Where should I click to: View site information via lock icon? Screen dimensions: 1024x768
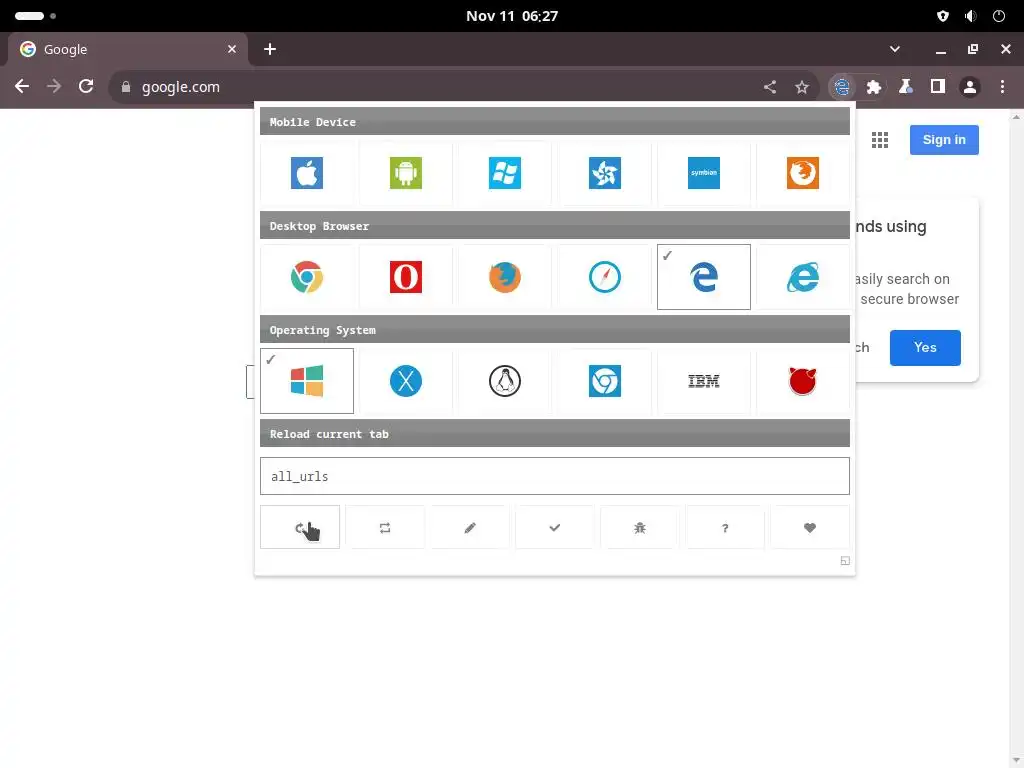(x=126, y=87)
